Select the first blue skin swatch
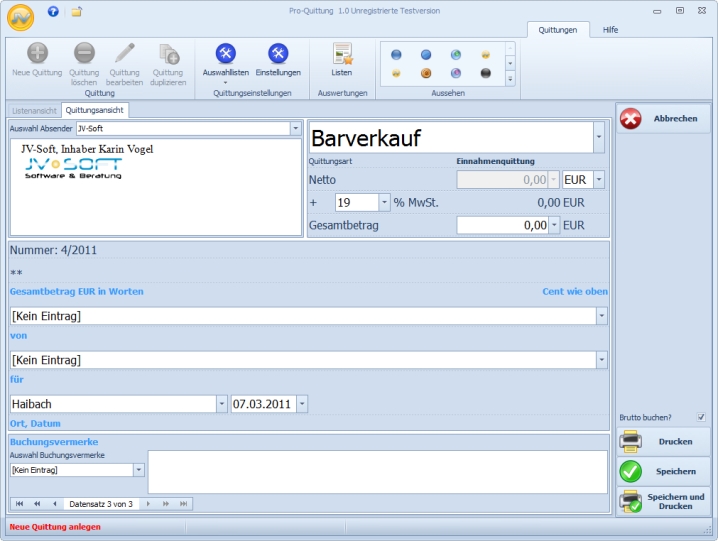Image resolution: width=718 pixels, height=541 pixels. pos(396,54)
